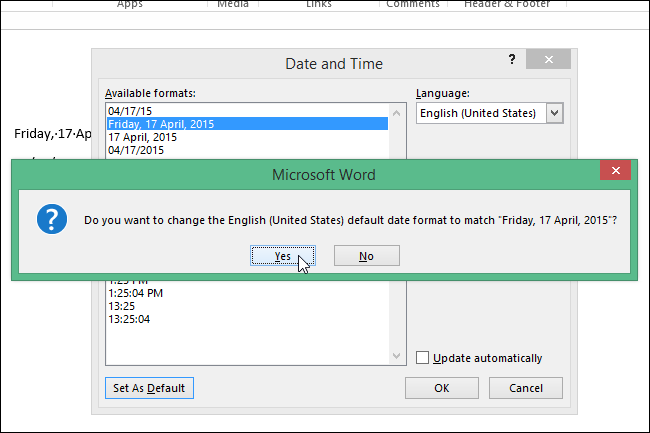Confirm with the Yes button
Screen dimensions: 650x433
tap(283, 256)
